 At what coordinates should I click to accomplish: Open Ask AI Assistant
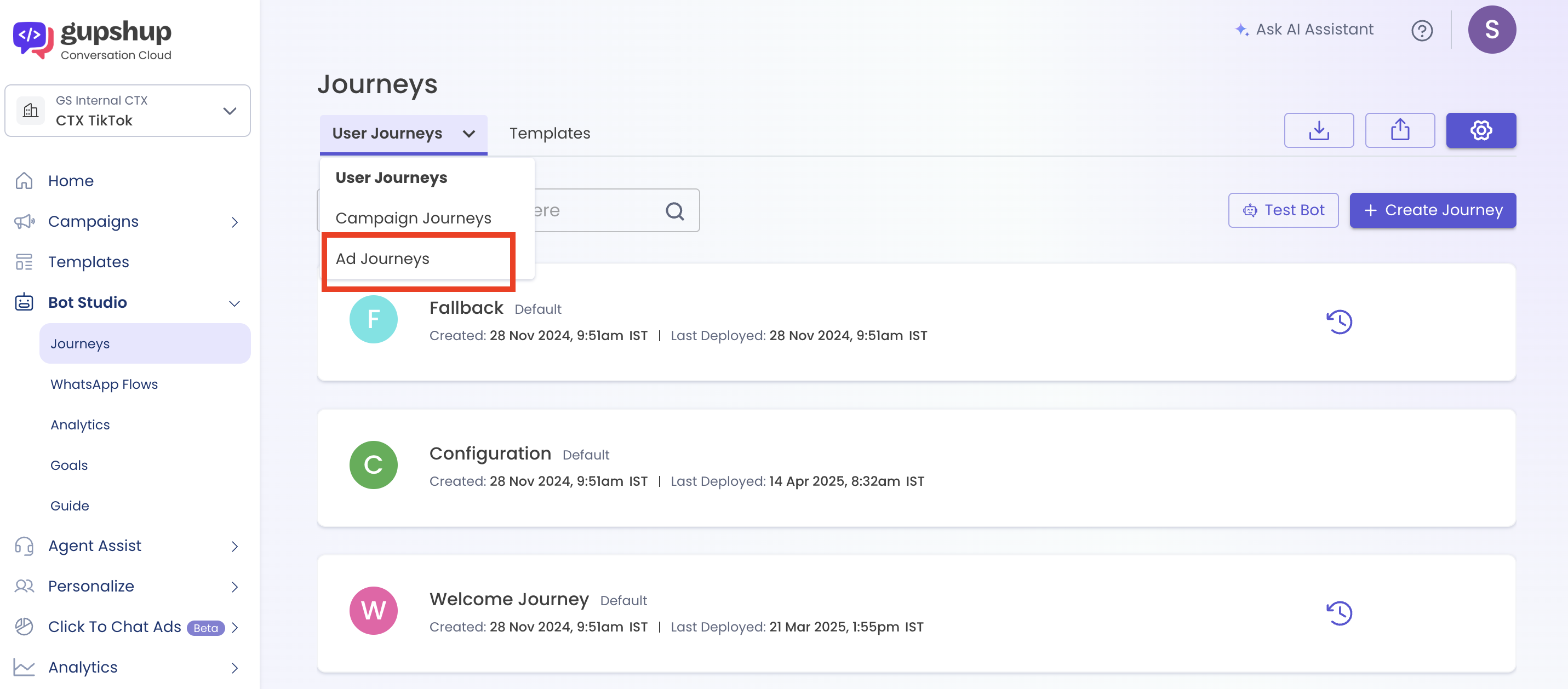click(1304, 30)
